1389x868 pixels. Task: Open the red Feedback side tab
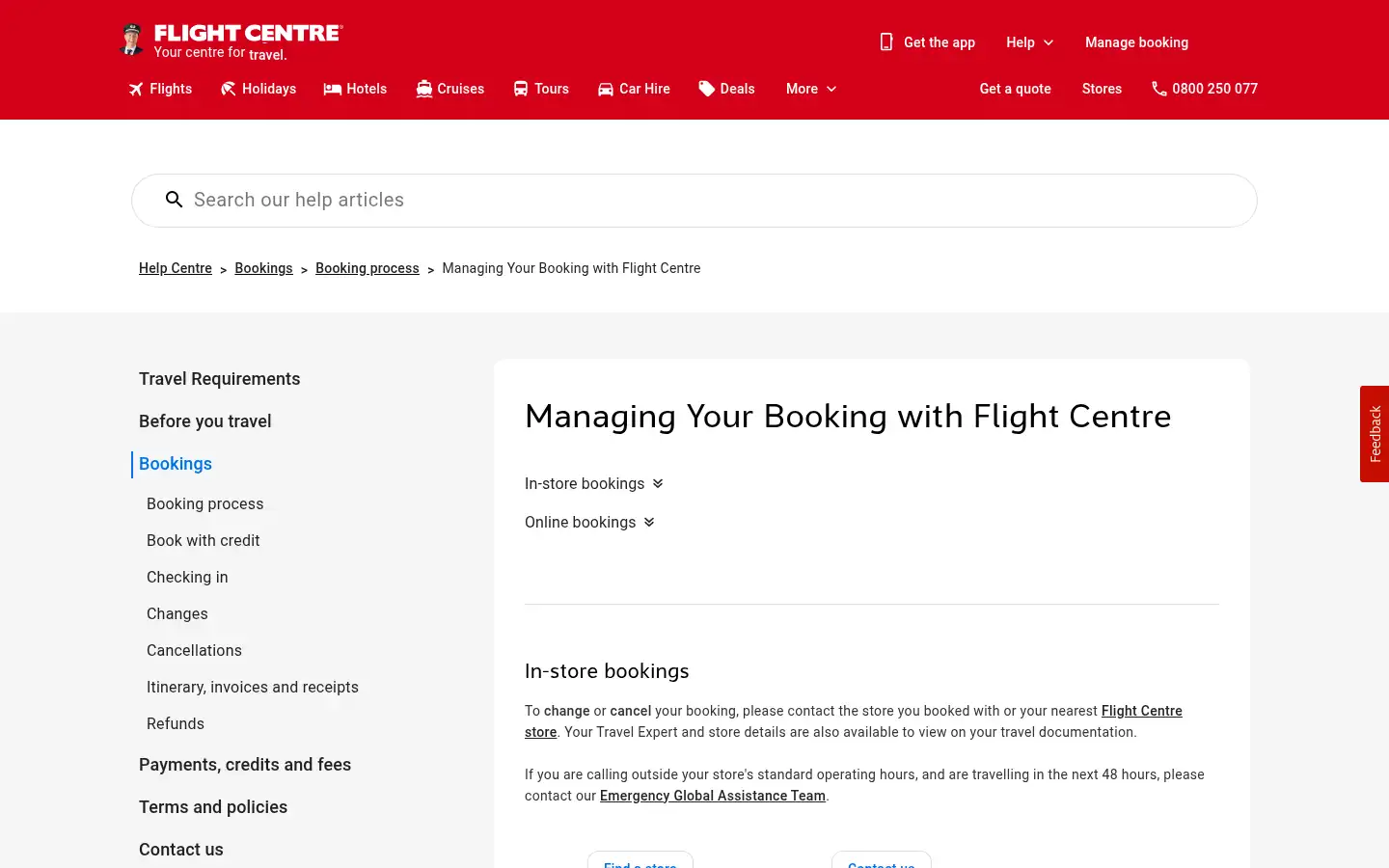click(x=1375, y=434)
